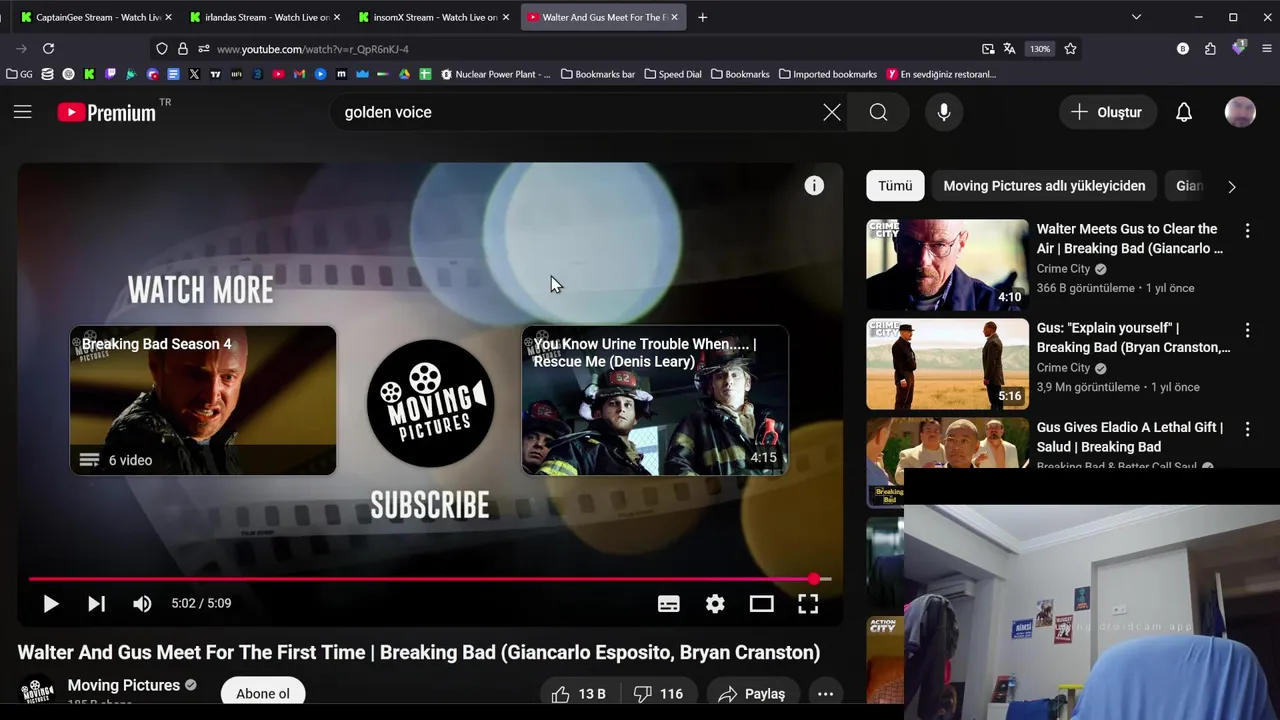The image size is (1280, 720).
Task: List all tabs dropdown arrow
Action: tap(1136, 17)
